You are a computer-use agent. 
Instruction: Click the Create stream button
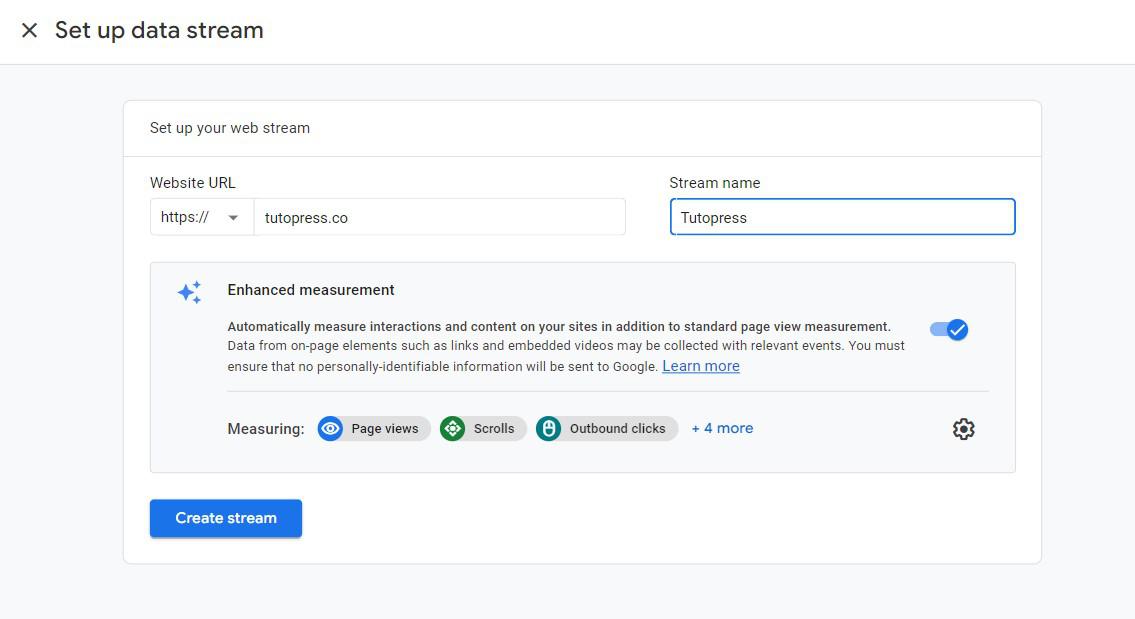point(225,518)
